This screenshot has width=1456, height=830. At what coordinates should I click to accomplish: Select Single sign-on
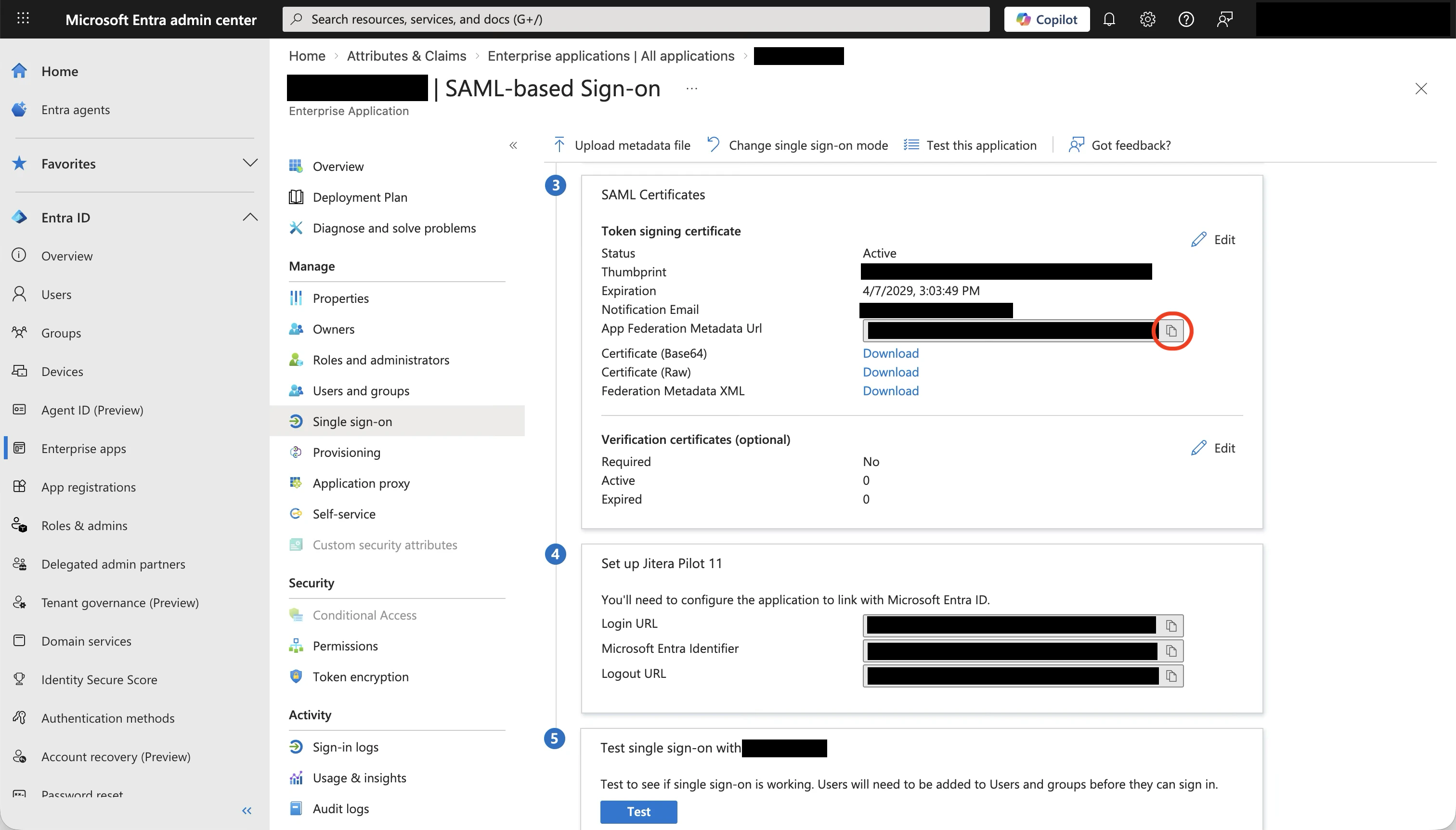click(x=397, y=421)
